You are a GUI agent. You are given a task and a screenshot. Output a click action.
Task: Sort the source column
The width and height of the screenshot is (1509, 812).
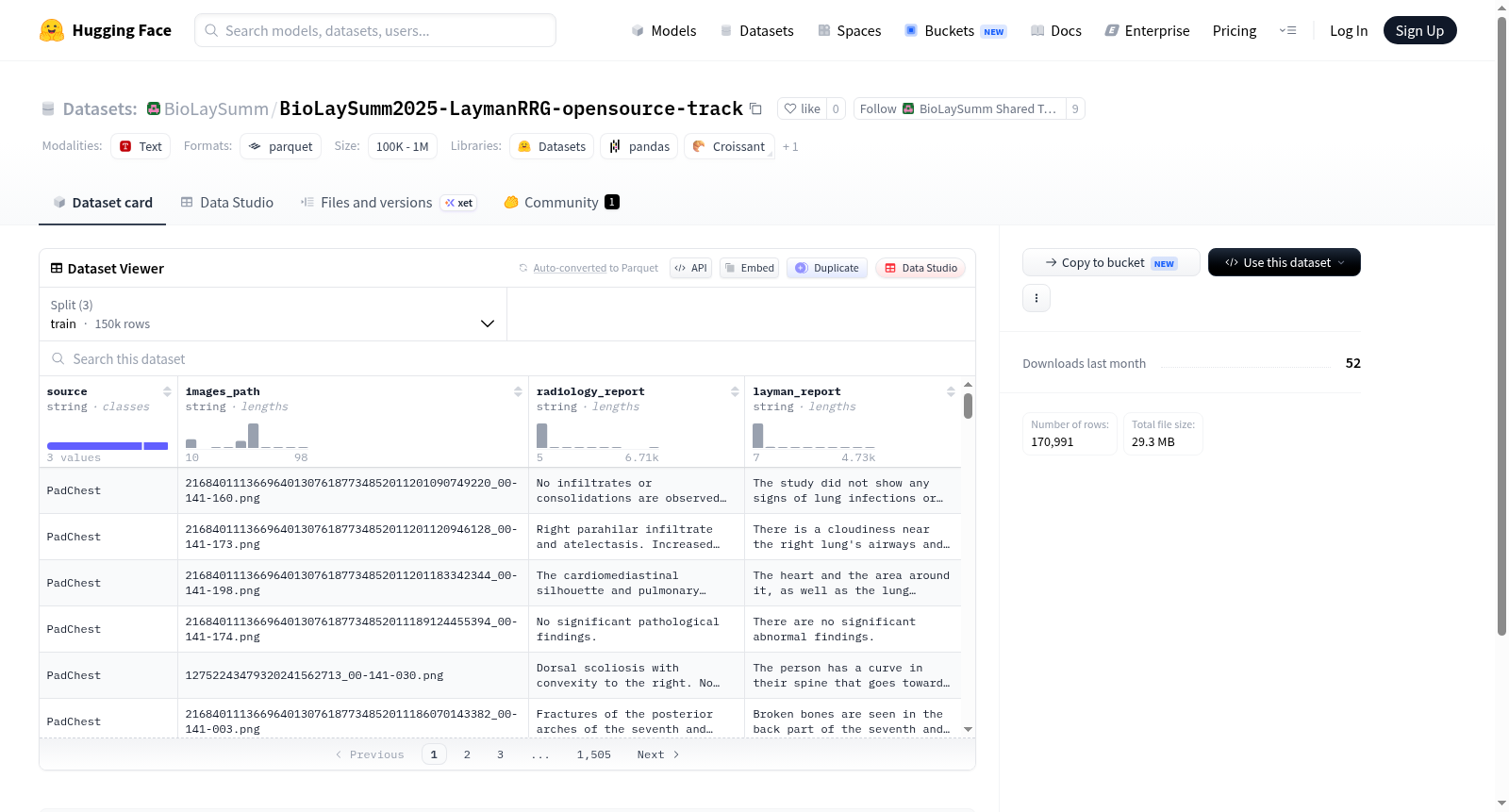coord(167,391)
